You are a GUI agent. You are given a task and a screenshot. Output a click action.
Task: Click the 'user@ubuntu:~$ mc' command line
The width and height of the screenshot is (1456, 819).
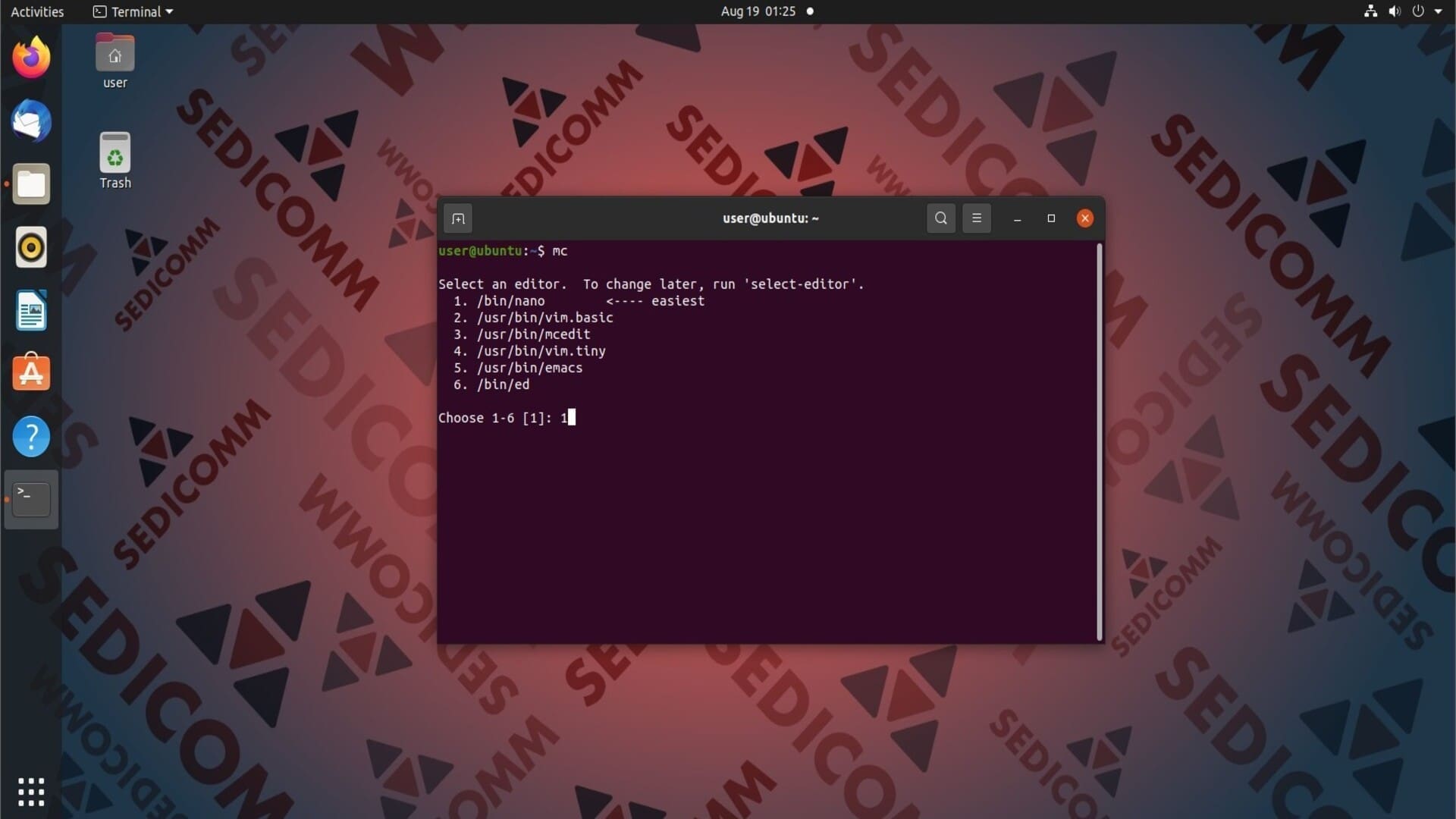(x=503, y=251)
